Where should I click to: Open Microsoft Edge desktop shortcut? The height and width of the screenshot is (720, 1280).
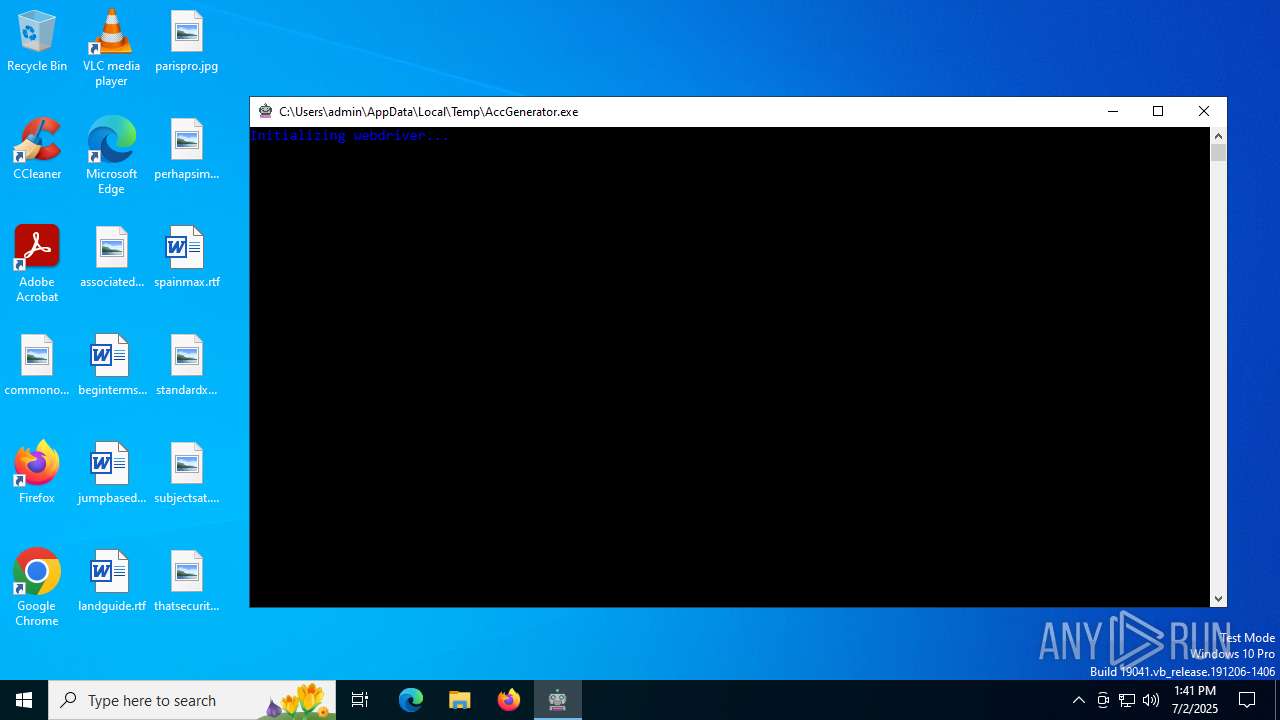(111, 156)
